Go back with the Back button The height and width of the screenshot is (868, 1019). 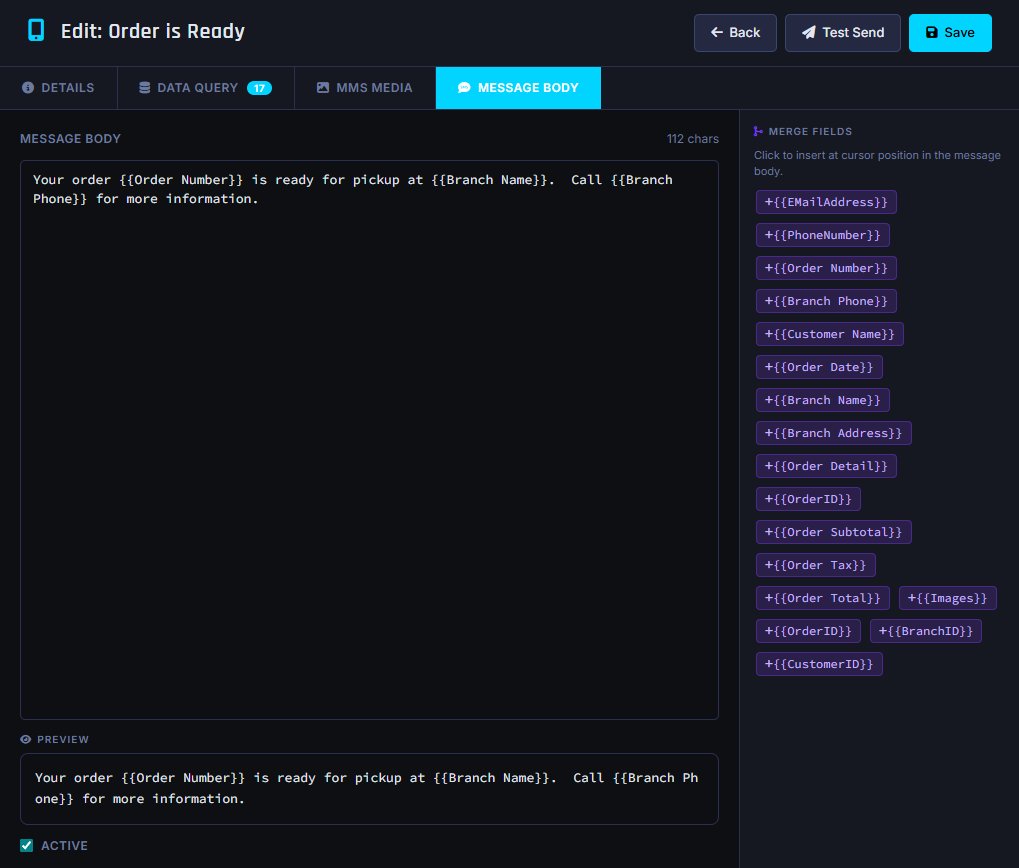[735, 32]
